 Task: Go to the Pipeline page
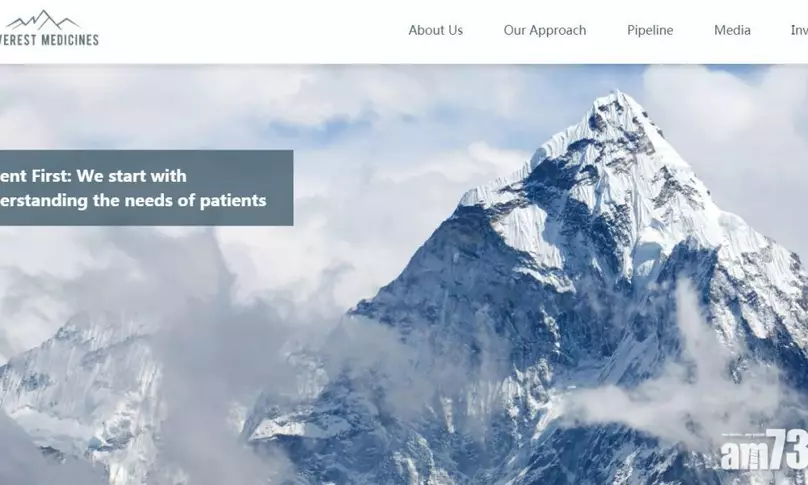(x=650, y=30)
